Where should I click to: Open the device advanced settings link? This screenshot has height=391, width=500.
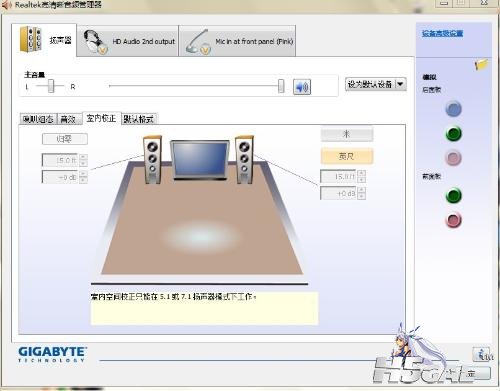(442, 33)
